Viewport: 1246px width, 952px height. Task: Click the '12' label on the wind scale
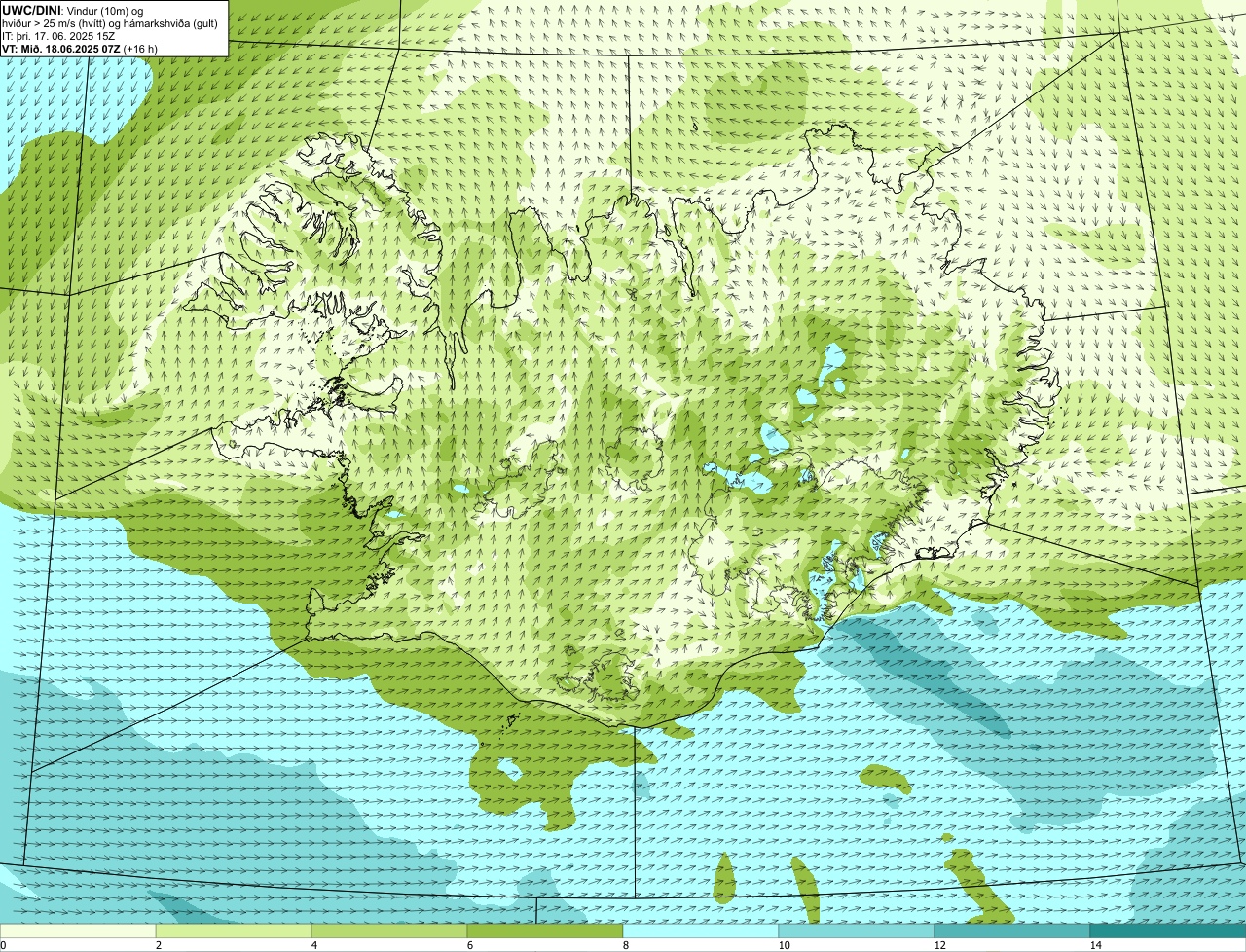(939, 945)
